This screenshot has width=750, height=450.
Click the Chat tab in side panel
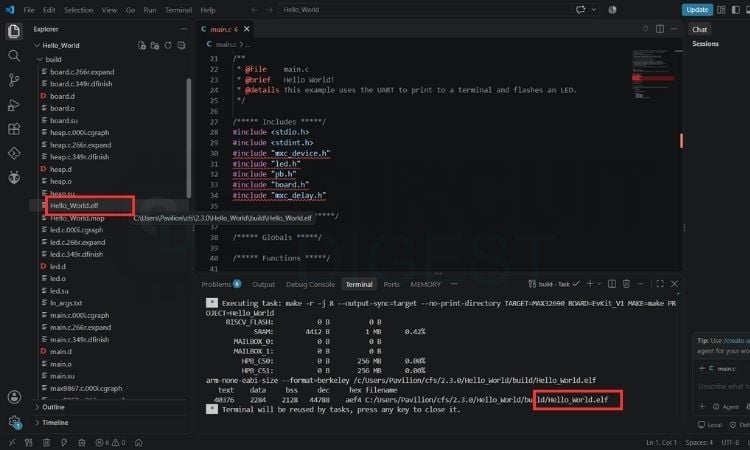pos(699,30)
